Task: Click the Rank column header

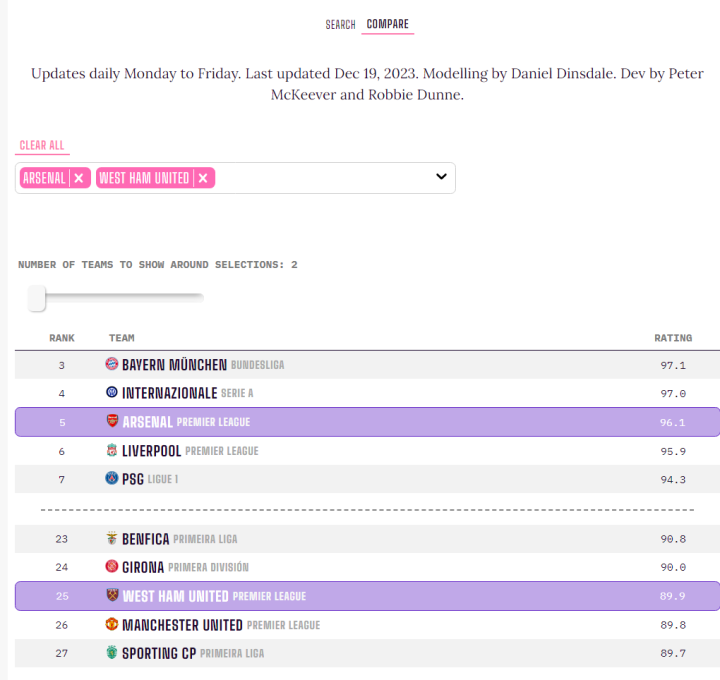Action: (x=62, y=338)
